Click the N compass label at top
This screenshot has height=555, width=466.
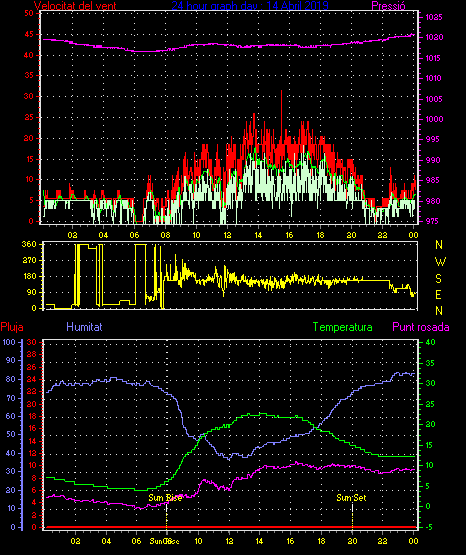439,245
